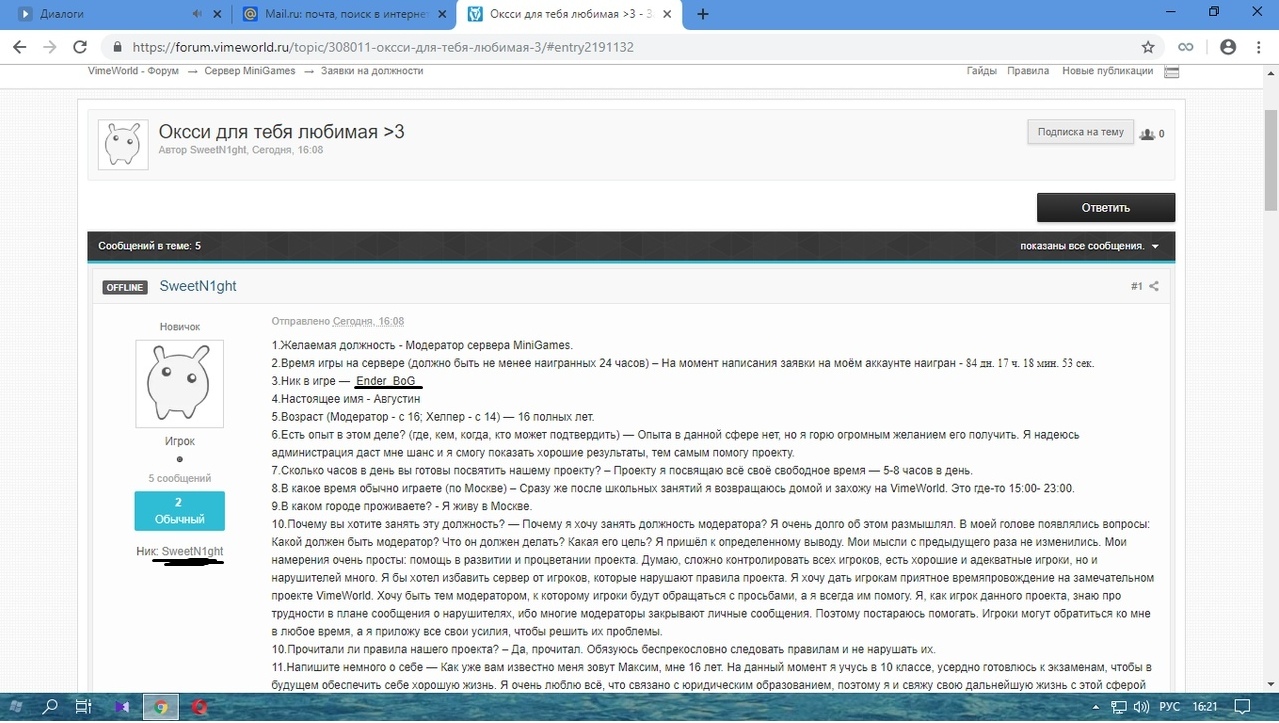Image resolution: width=1279 pixels, height=723 pixels.
Task: Open Windows taskbar search
Action: [50, 707]
